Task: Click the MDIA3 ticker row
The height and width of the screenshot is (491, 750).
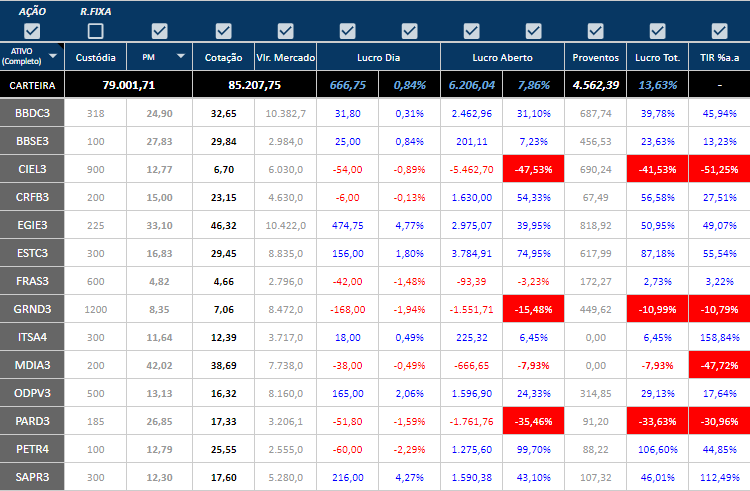Action: click(32, 365)
